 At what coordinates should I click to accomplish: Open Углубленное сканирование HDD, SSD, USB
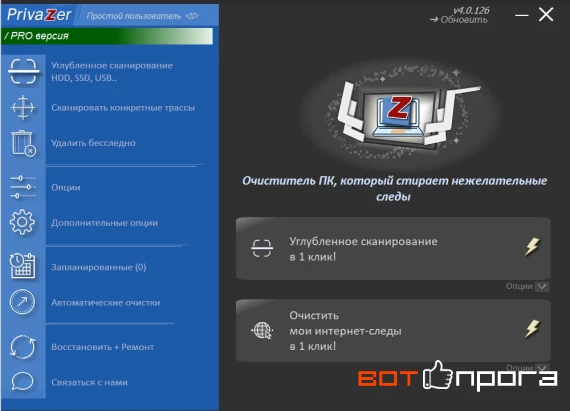click(x=112, y=72)
